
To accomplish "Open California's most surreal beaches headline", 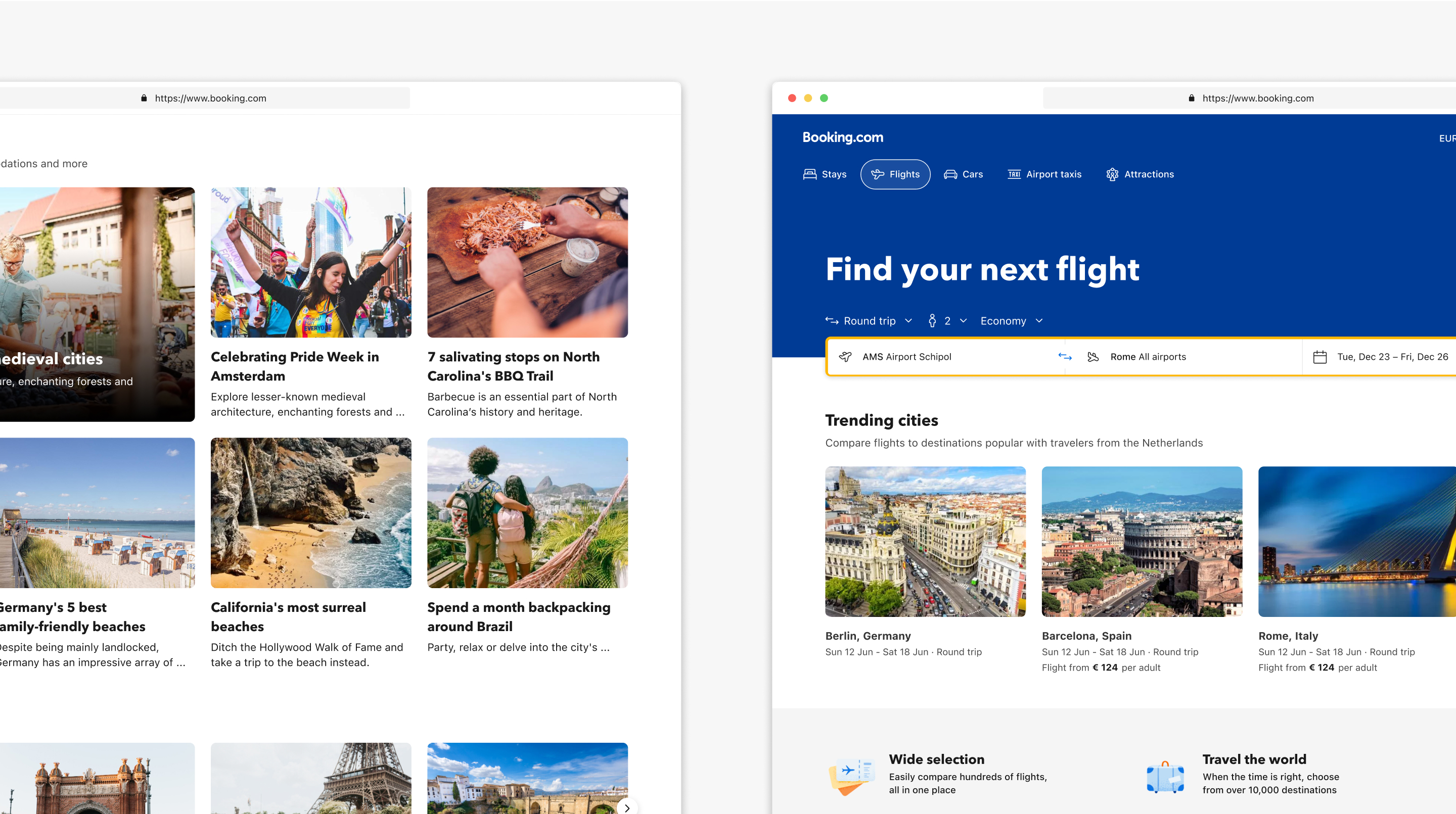I will pyautogui.click(x=288, y=616).
